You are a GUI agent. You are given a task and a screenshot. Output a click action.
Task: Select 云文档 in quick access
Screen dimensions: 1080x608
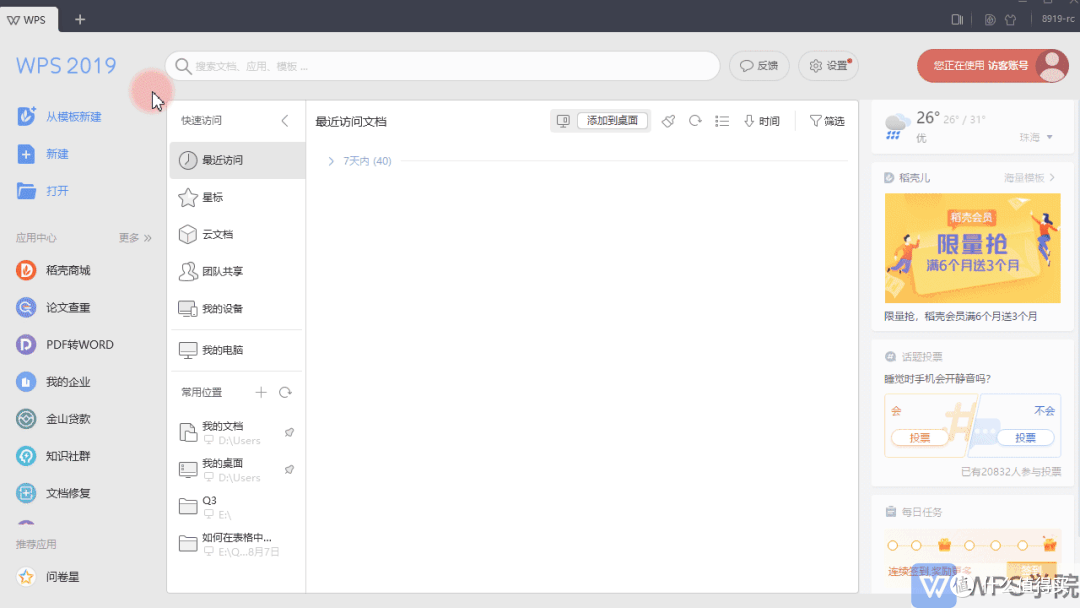(237, 235)
